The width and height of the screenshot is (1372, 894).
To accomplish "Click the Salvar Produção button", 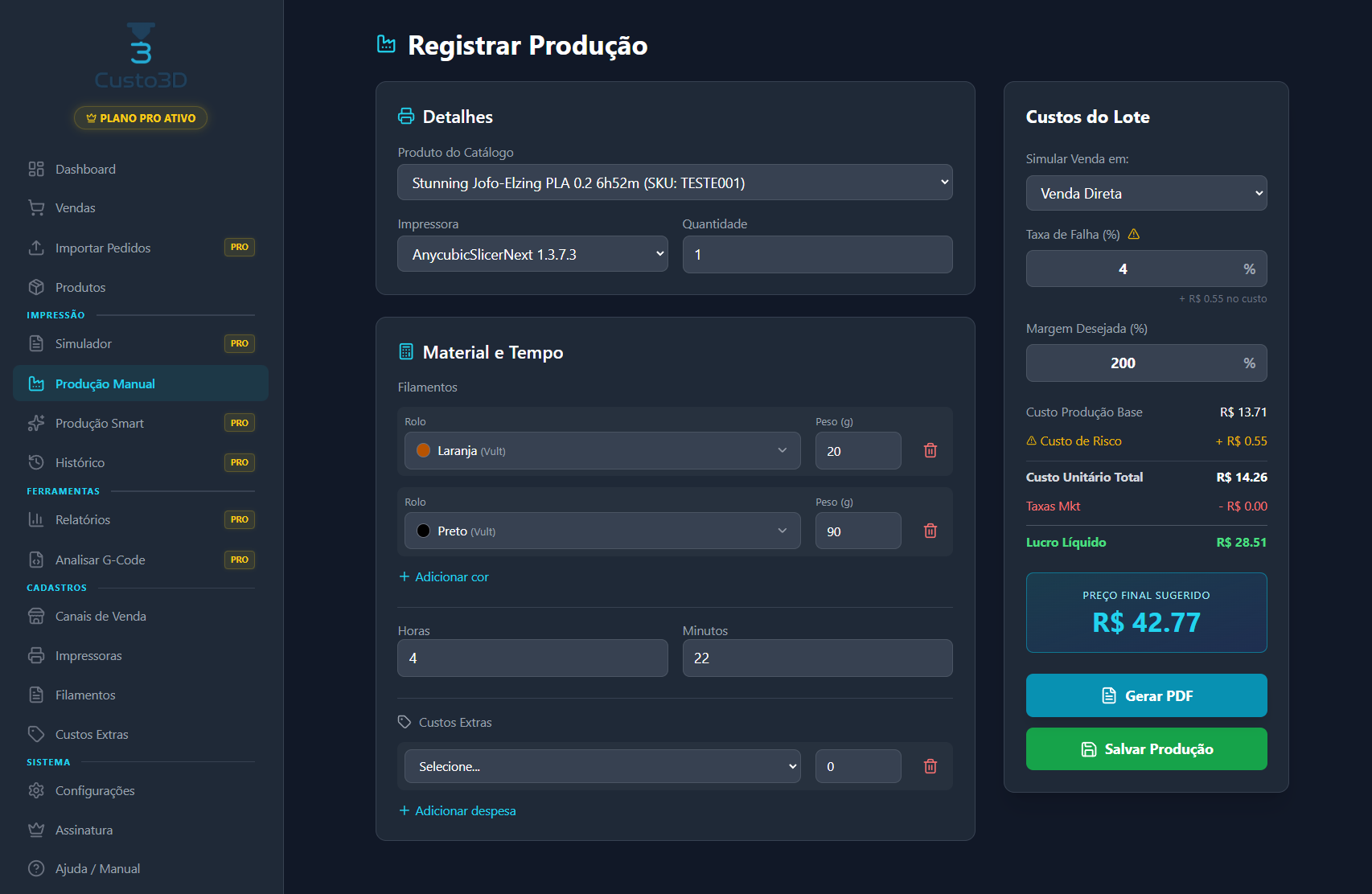I will [1146, 748].
